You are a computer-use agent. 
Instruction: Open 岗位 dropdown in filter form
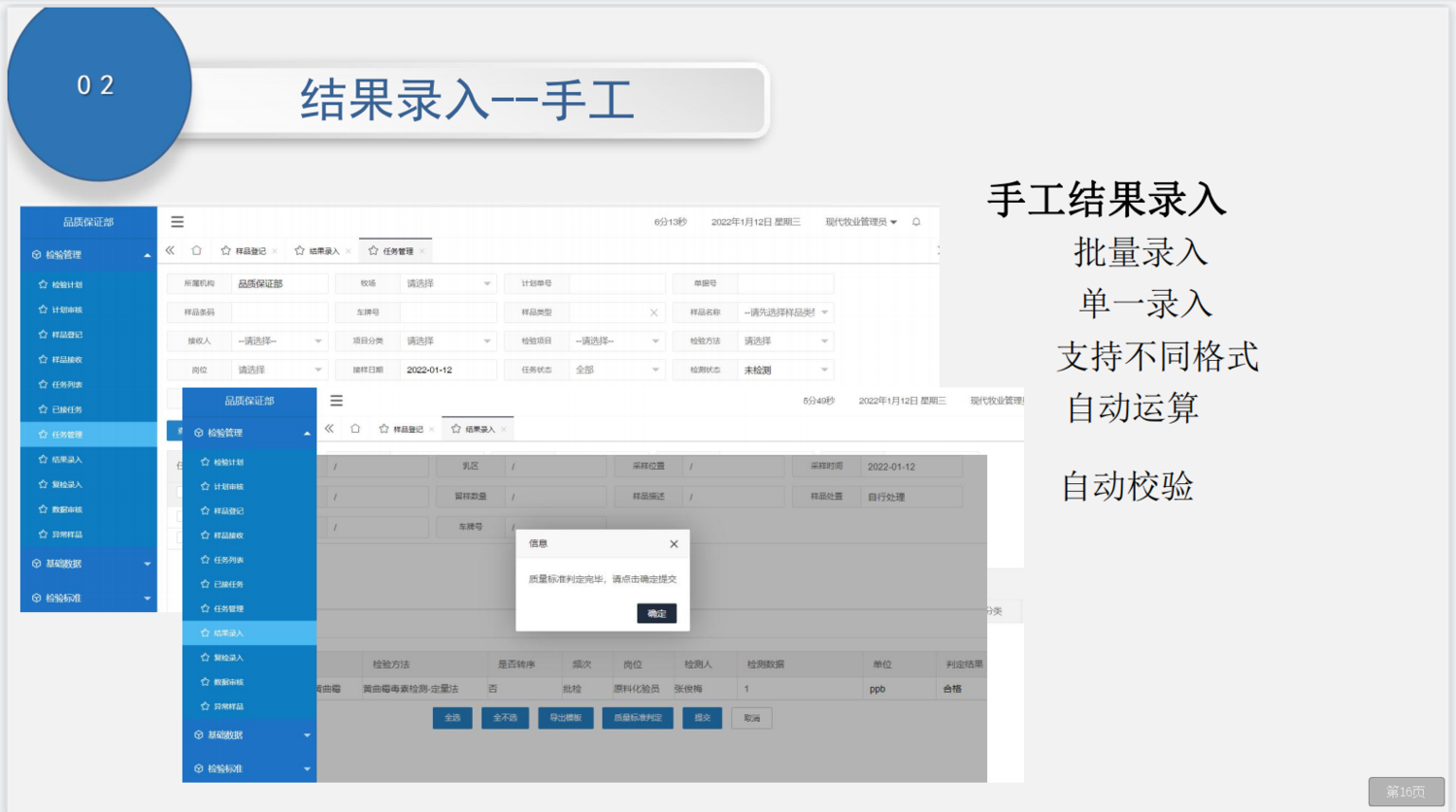[280, 370]
